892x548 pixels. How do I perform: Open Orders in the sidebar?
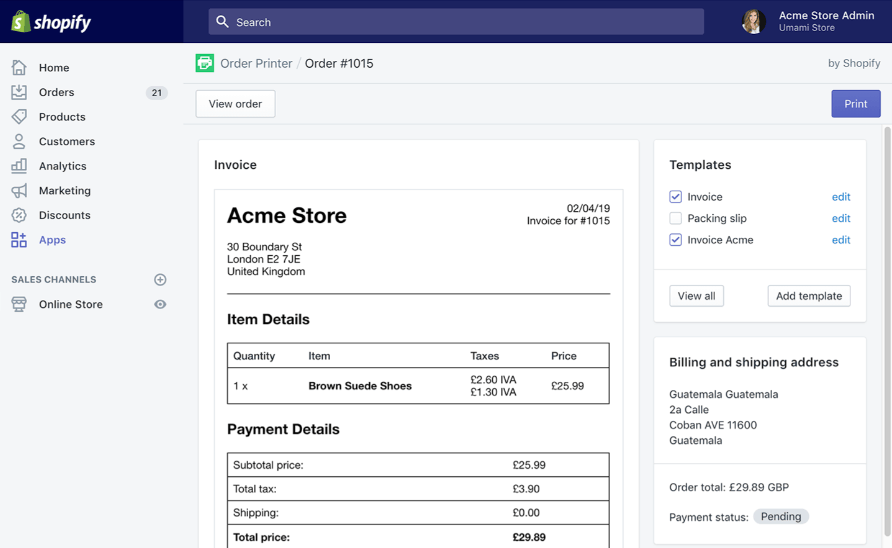56,92
